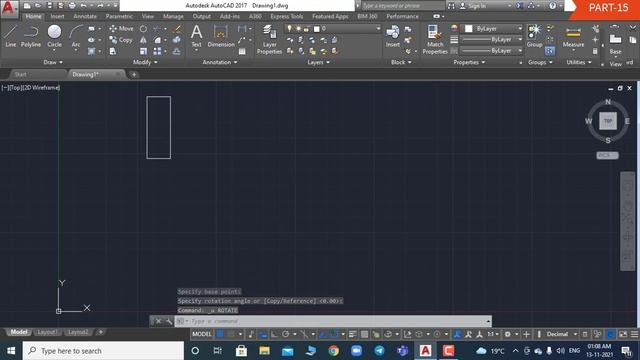Switch to the Parametric ribbon tab
The width and height of the screenshot is (640, 360).
pyautogui.click(x=119, y=16)
